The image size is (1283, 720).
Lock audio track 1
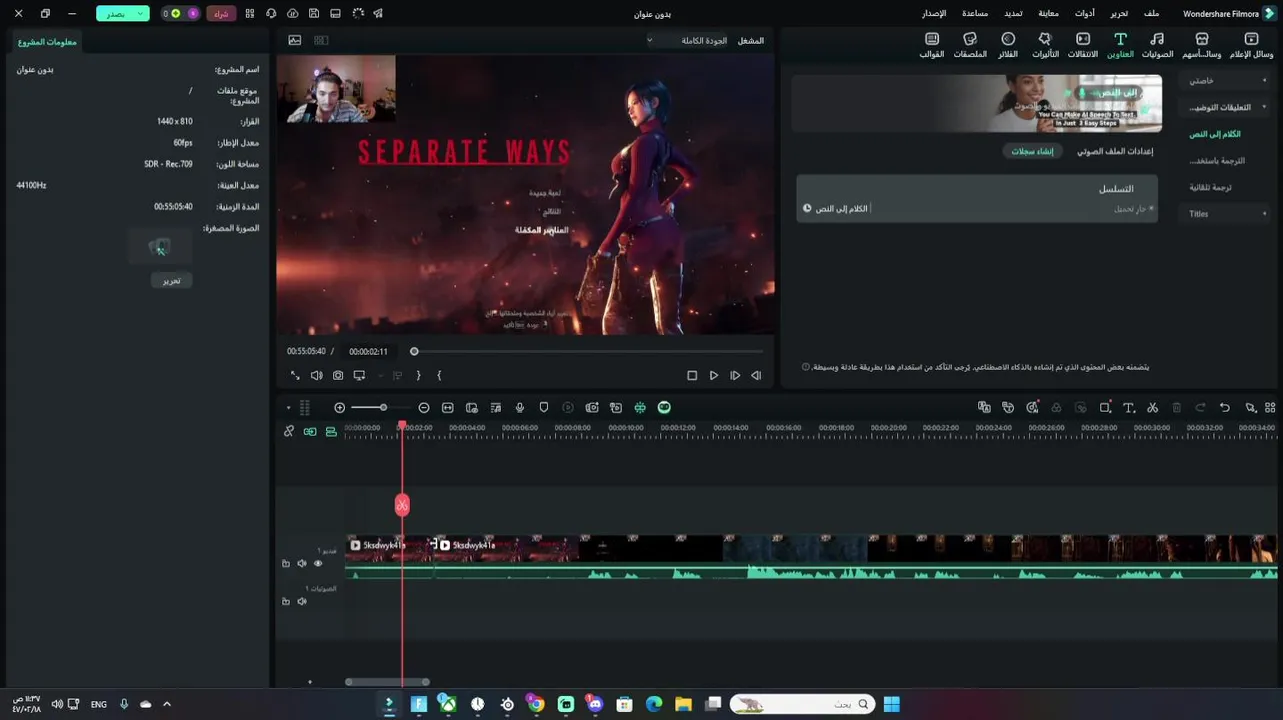pyautogui.click(x=286, y=602)
